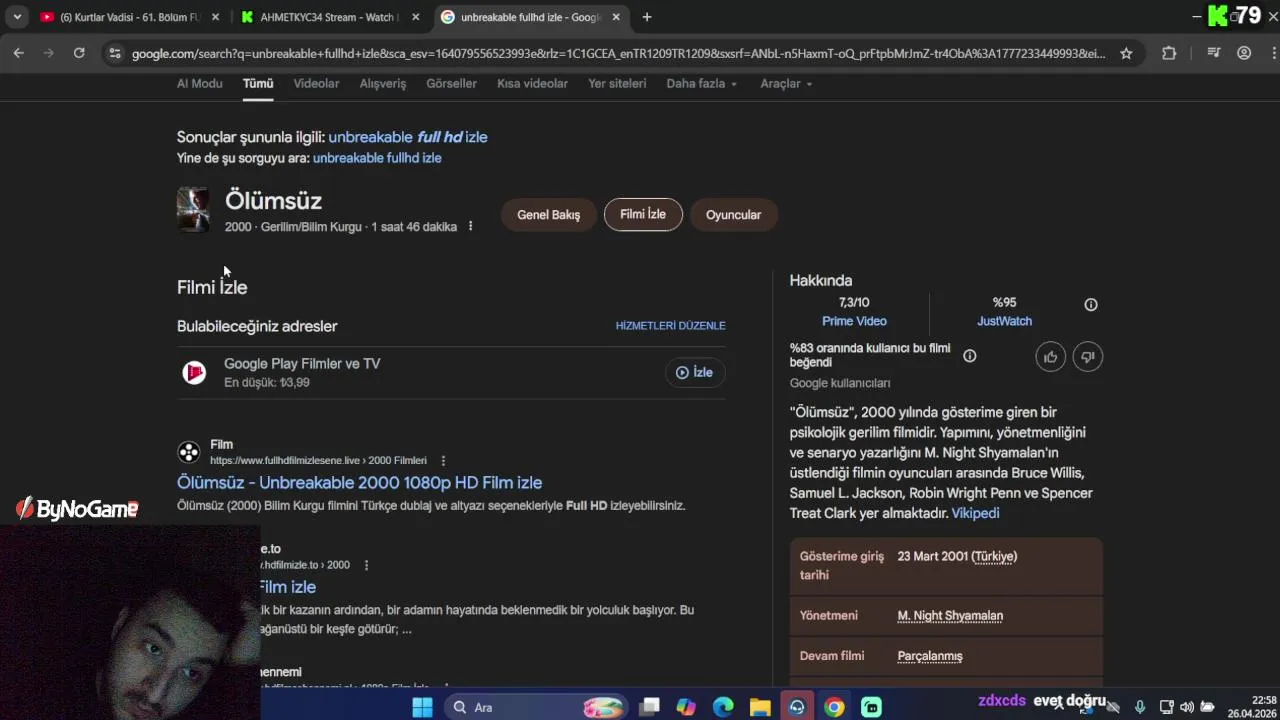1280x720 pixels.
Task: Open File Explorer from the taskbar
Action: point(760,707)
